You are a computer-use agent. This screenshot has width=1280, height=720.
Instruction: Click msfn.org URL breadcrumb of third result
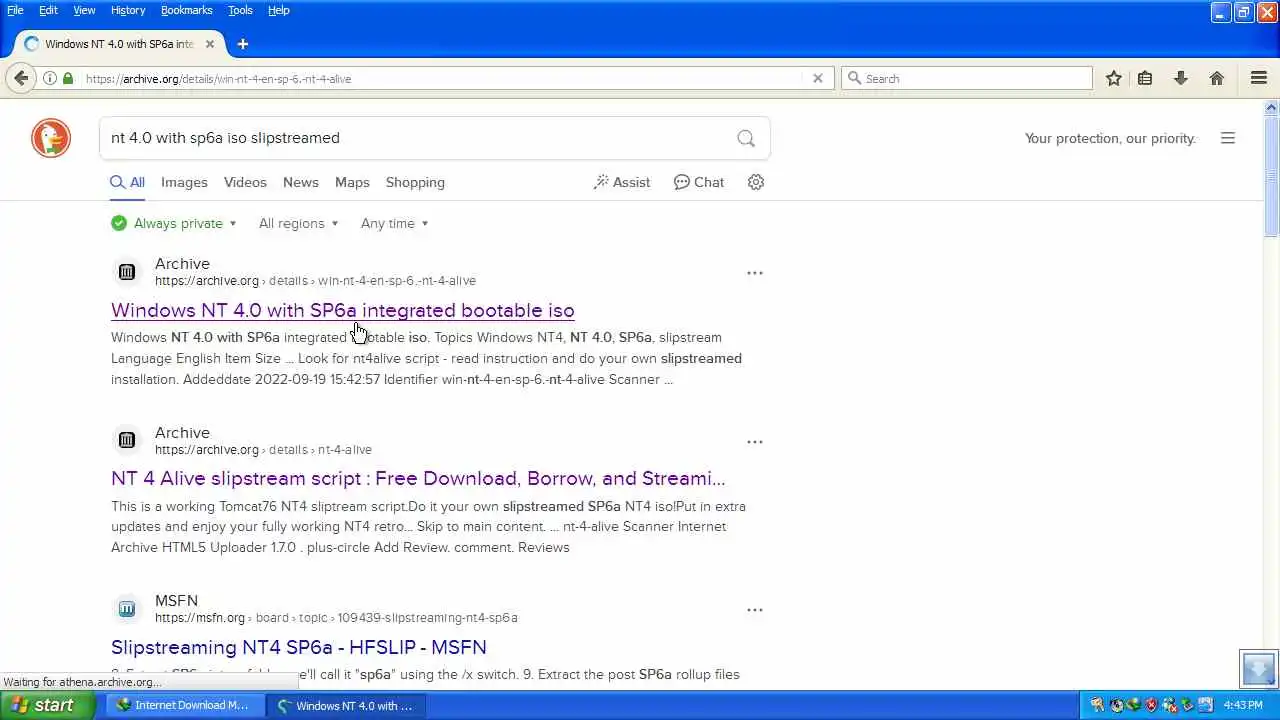(336, 618)
